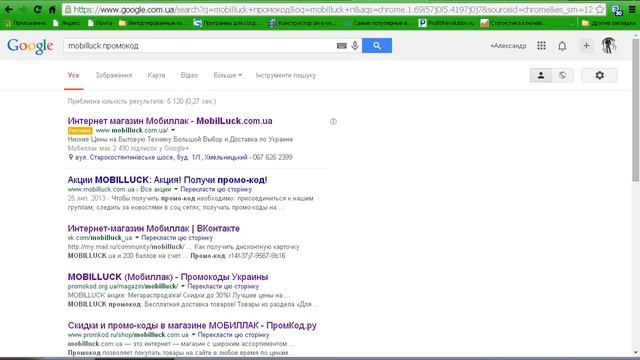640x360 pixels.
Task: Expand the Більше dropdown
Action: [227, 75]
